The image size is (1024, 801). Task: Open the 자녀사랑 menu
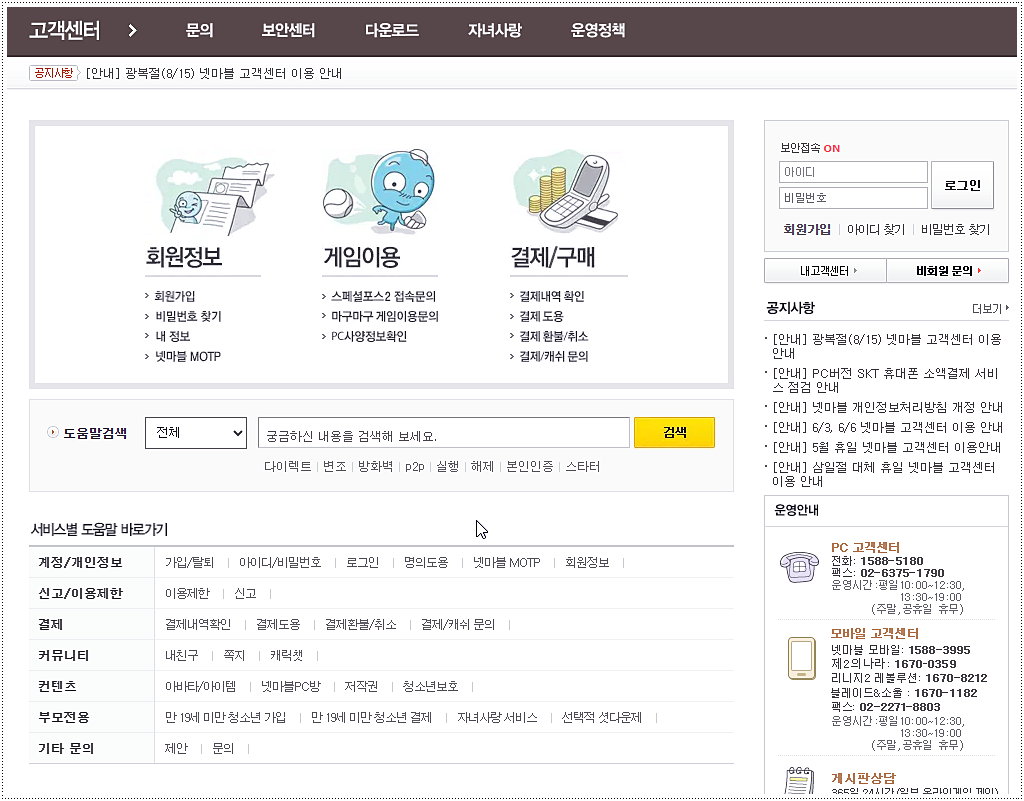[x=494, y=30]
